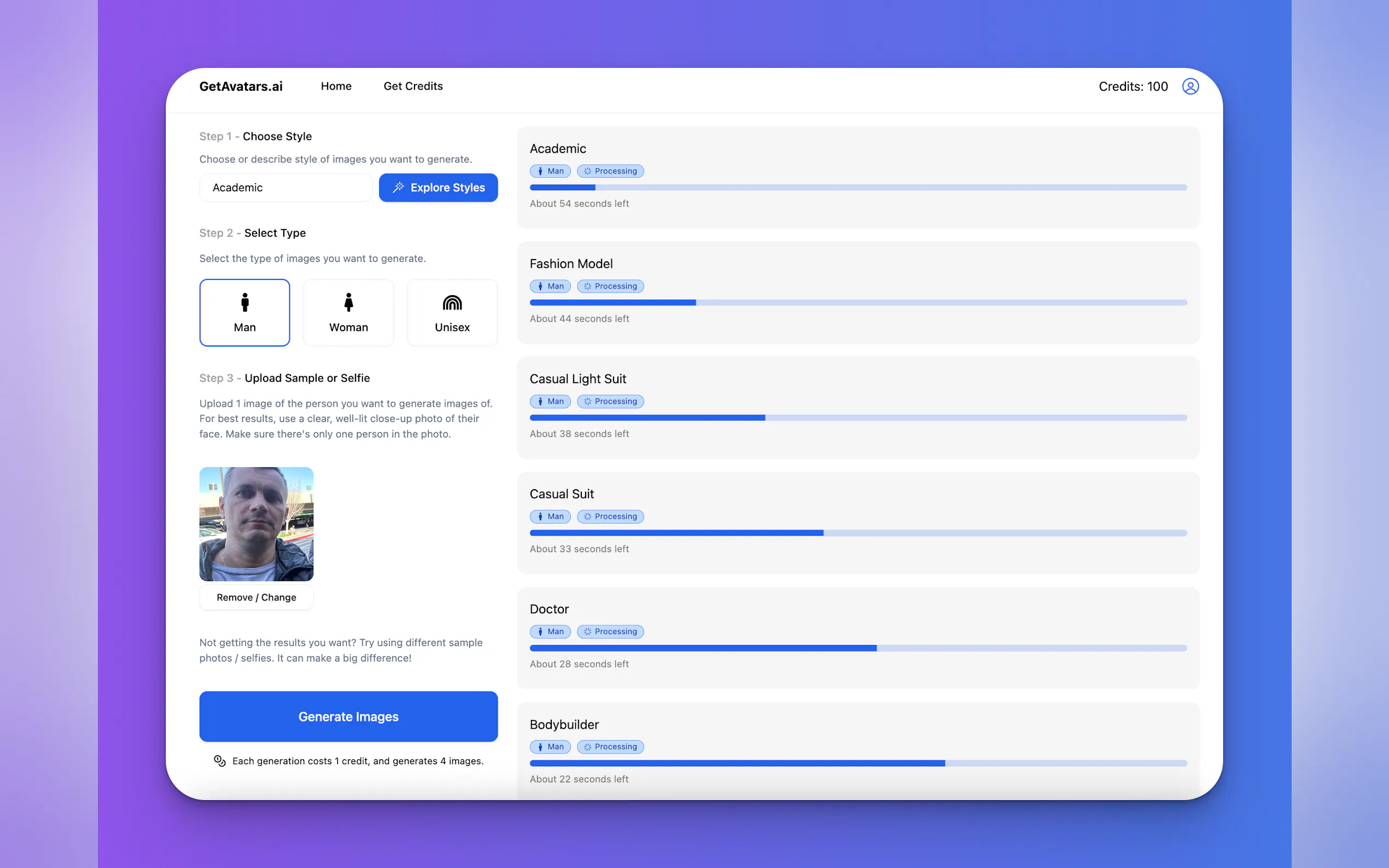Select the Man type option
Screen dimensions: 1389x868
point(244,312)
